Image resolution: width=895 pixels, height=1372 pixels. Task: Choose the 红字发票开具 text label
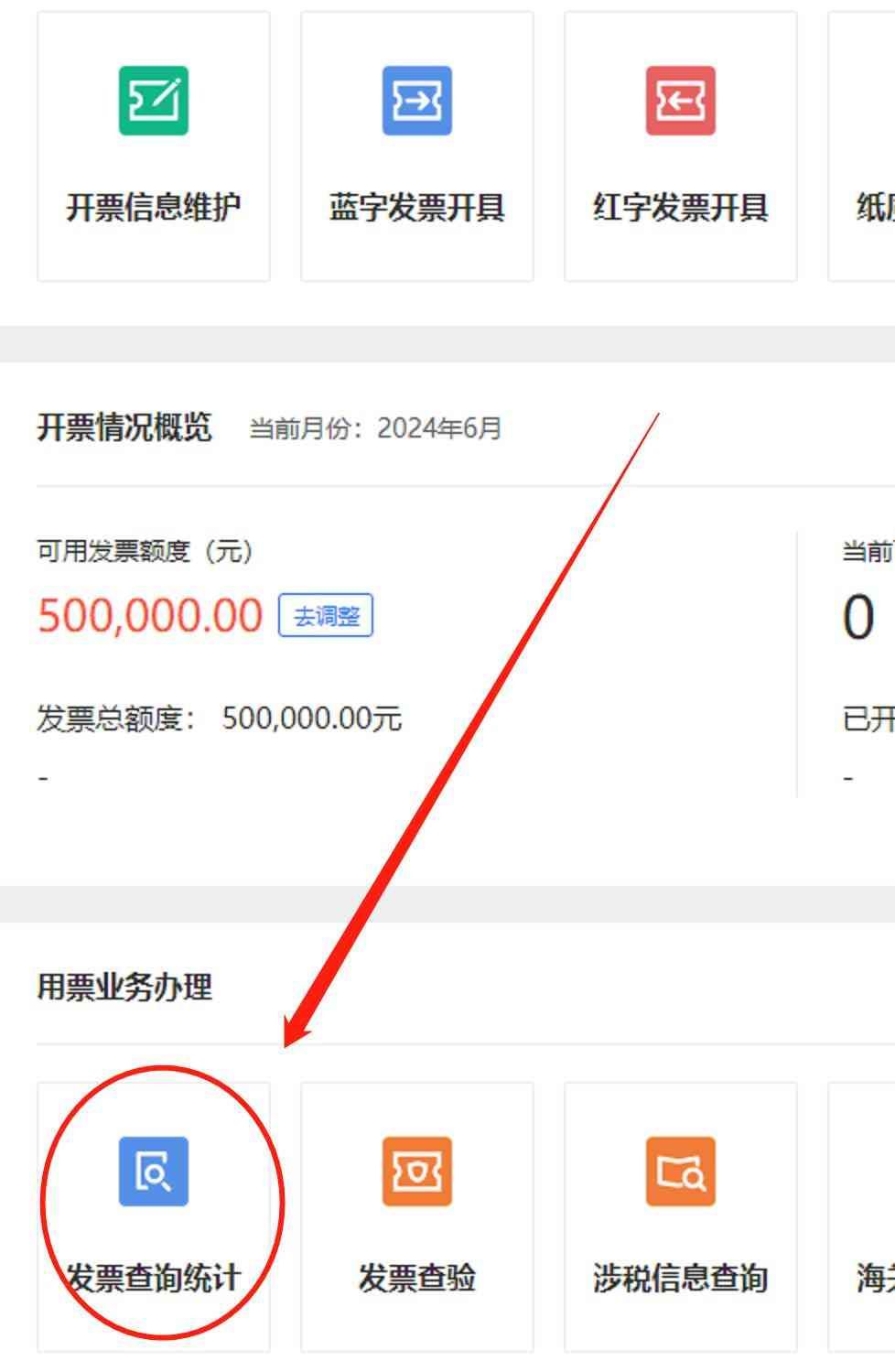click(681, 208)
